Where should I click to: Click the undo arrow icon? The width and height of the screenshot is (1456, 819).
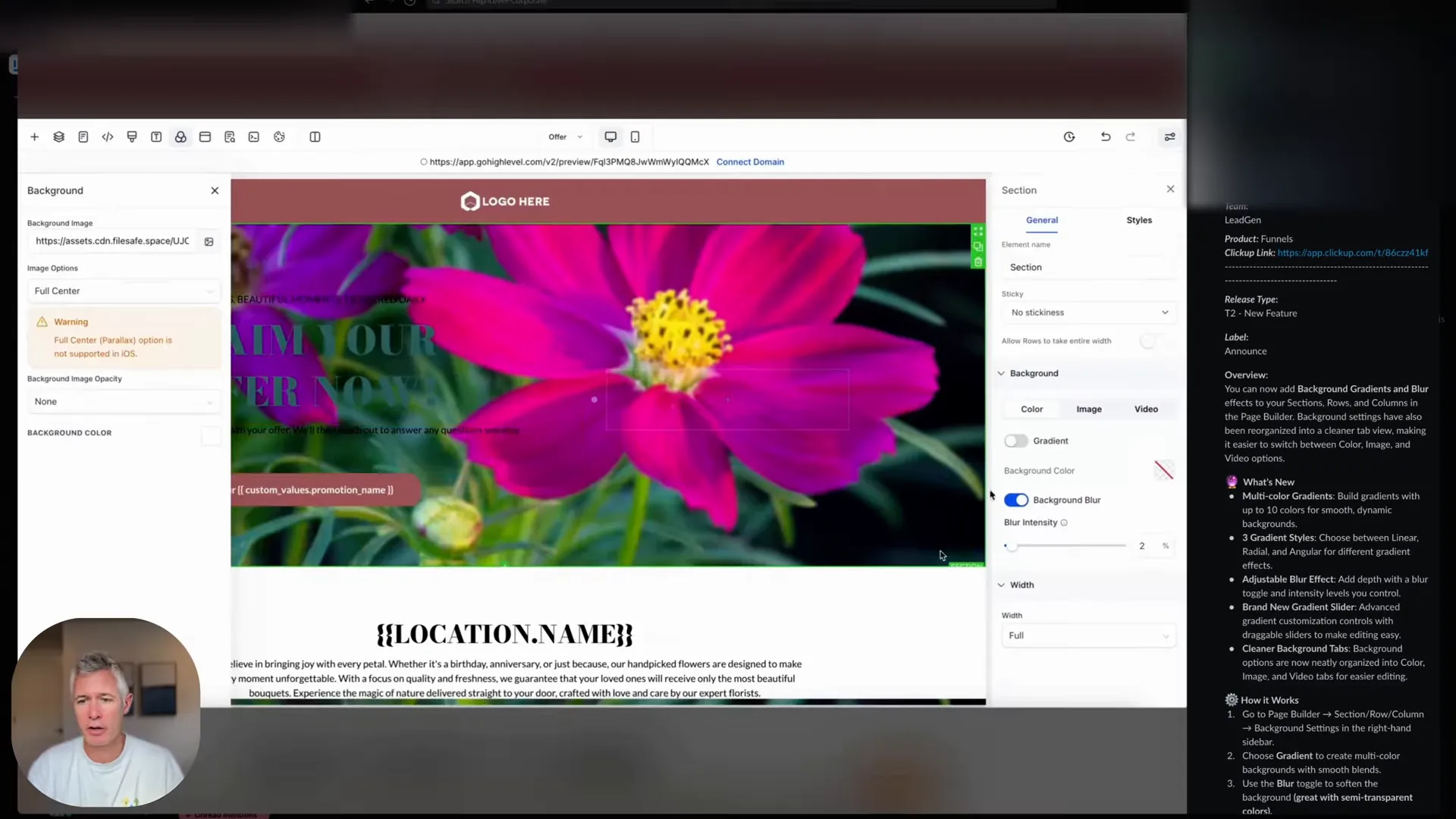click(x=1106, y=137)
